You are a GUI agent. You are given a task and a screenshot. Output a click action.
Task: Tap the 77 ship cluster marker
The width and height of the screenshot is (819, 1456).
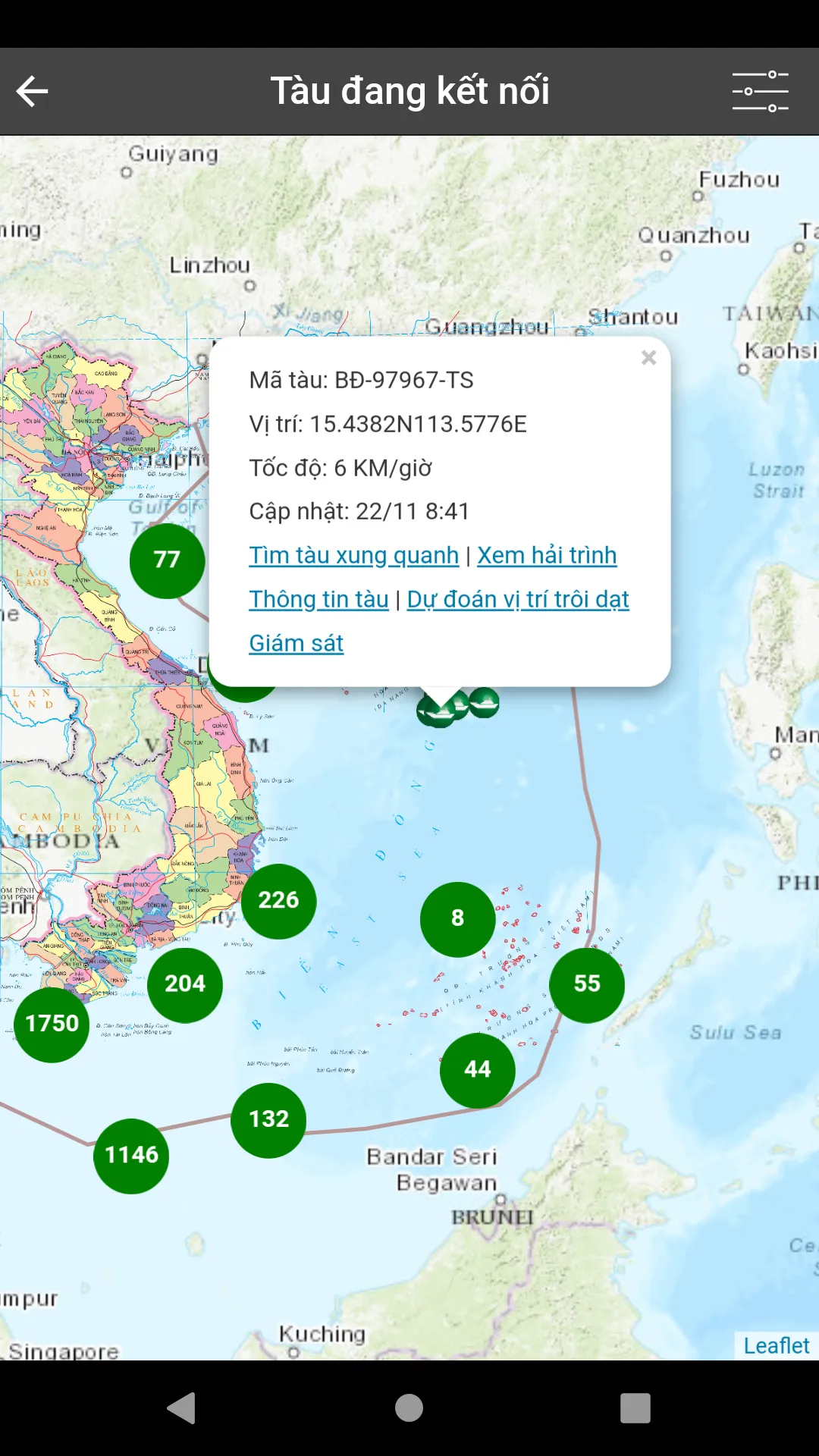click(x=167, y=560)
